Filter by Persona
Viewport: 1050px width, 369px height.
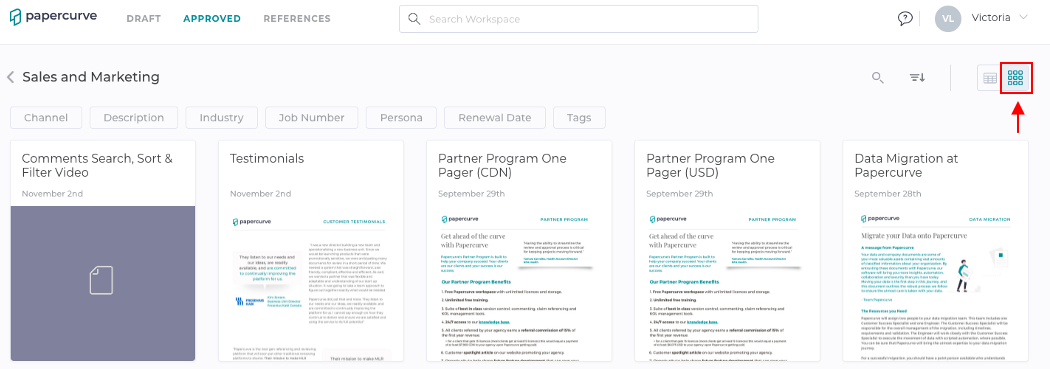tap(401, 117)
